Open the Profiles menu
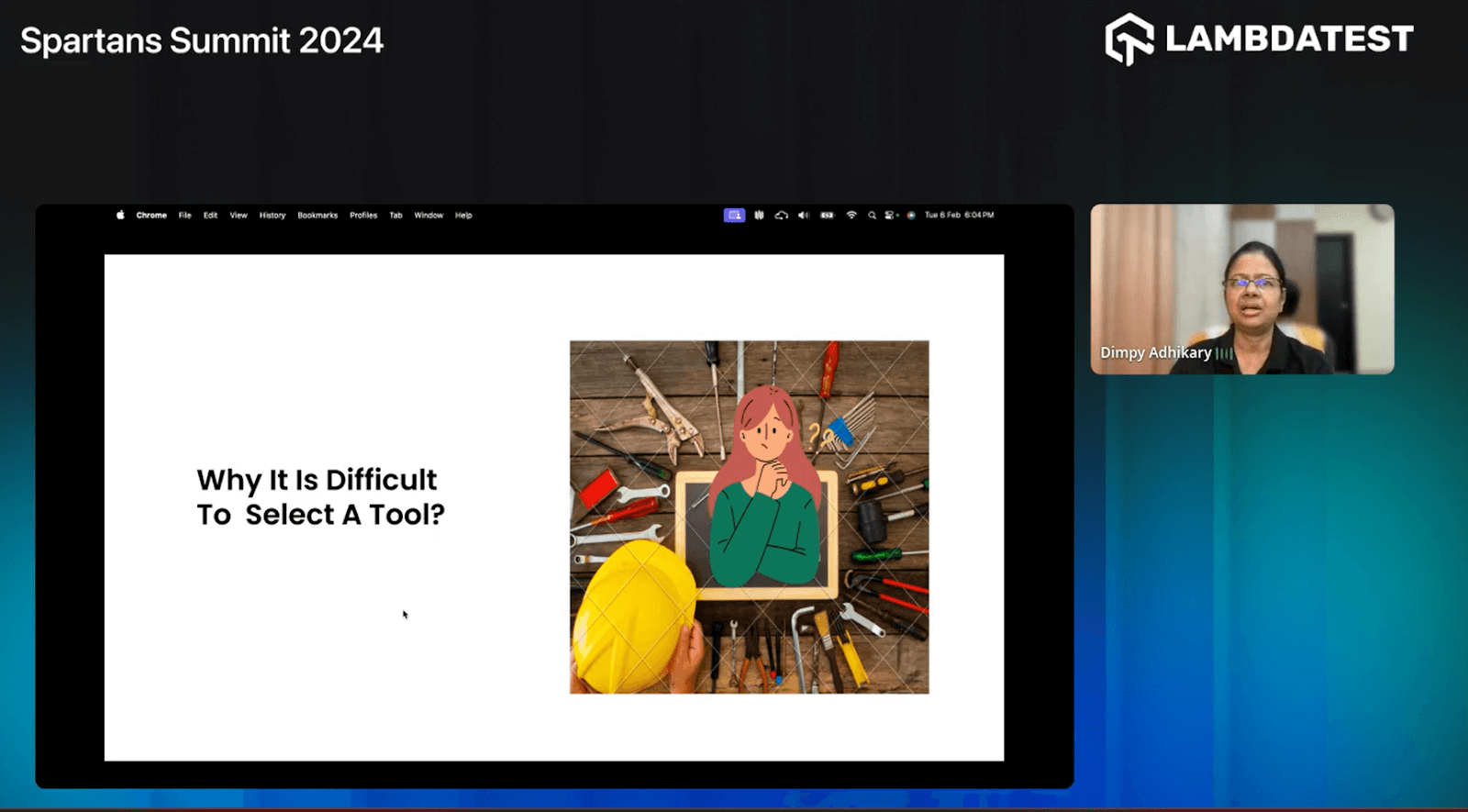 (363, 216)
